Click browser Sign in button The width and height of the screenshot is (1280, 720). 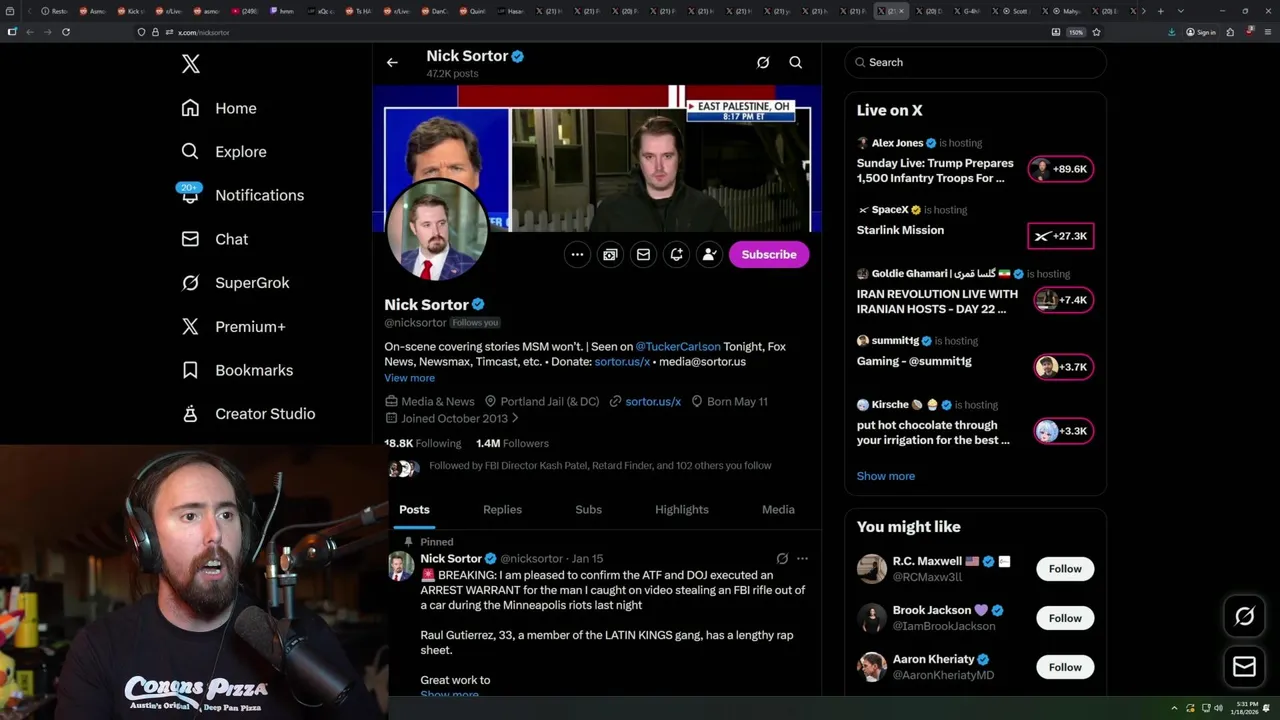click(1201, 32)
